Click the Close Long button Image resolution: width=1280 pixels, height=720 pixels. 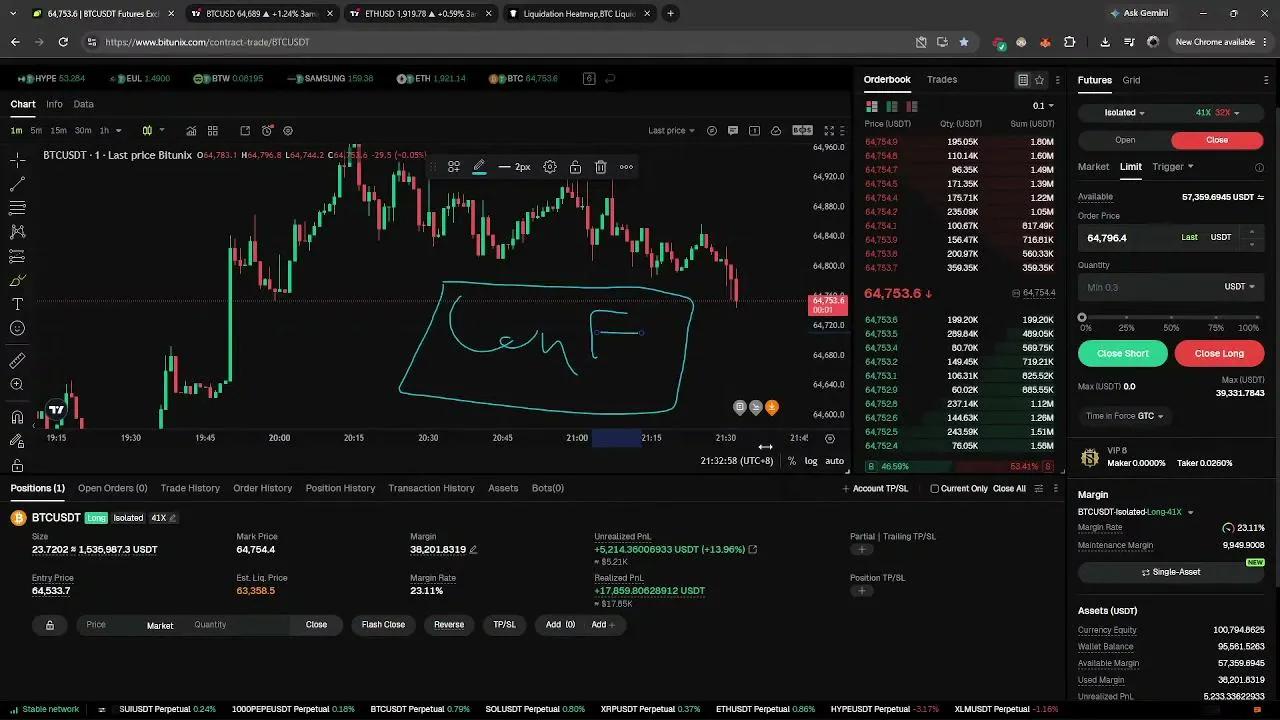point(1219,353)
